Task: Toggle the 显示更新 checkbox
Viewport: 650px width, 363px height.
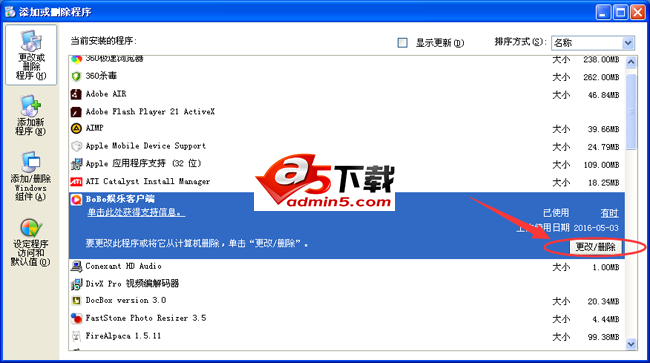Action: [x=402, y=43]
